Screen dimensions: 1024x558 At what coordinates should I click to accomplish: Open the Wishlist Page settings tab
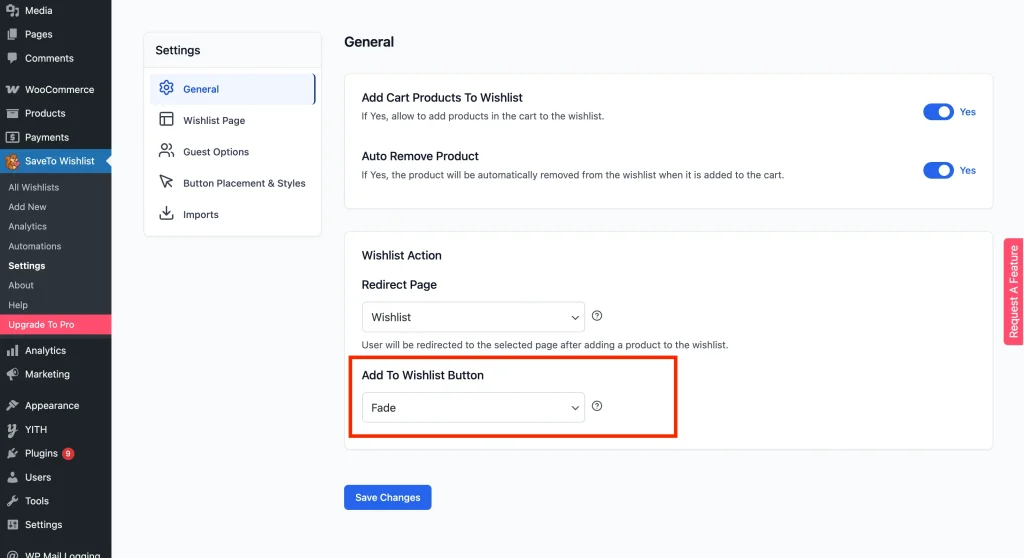232,120
